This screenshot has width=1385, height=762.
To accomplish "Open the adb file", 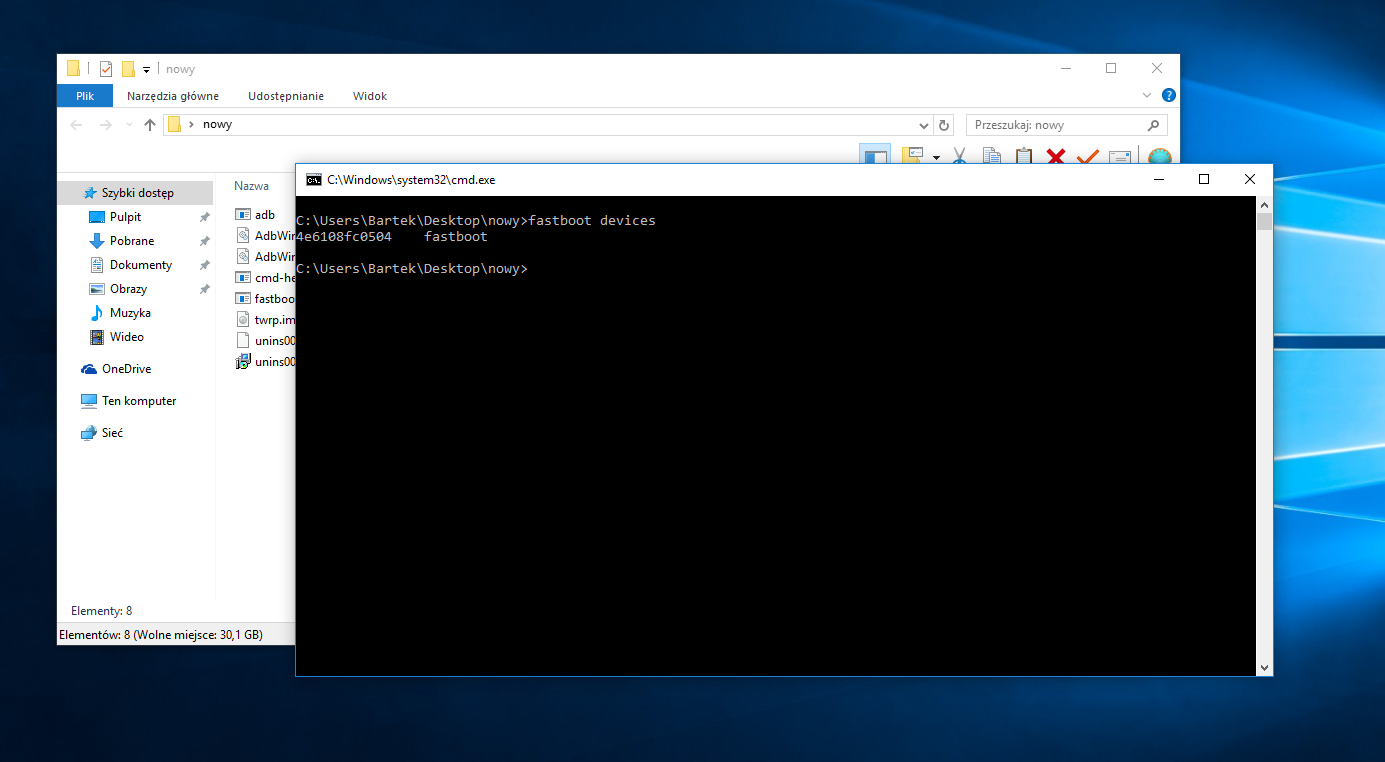I will pos(264,215).
